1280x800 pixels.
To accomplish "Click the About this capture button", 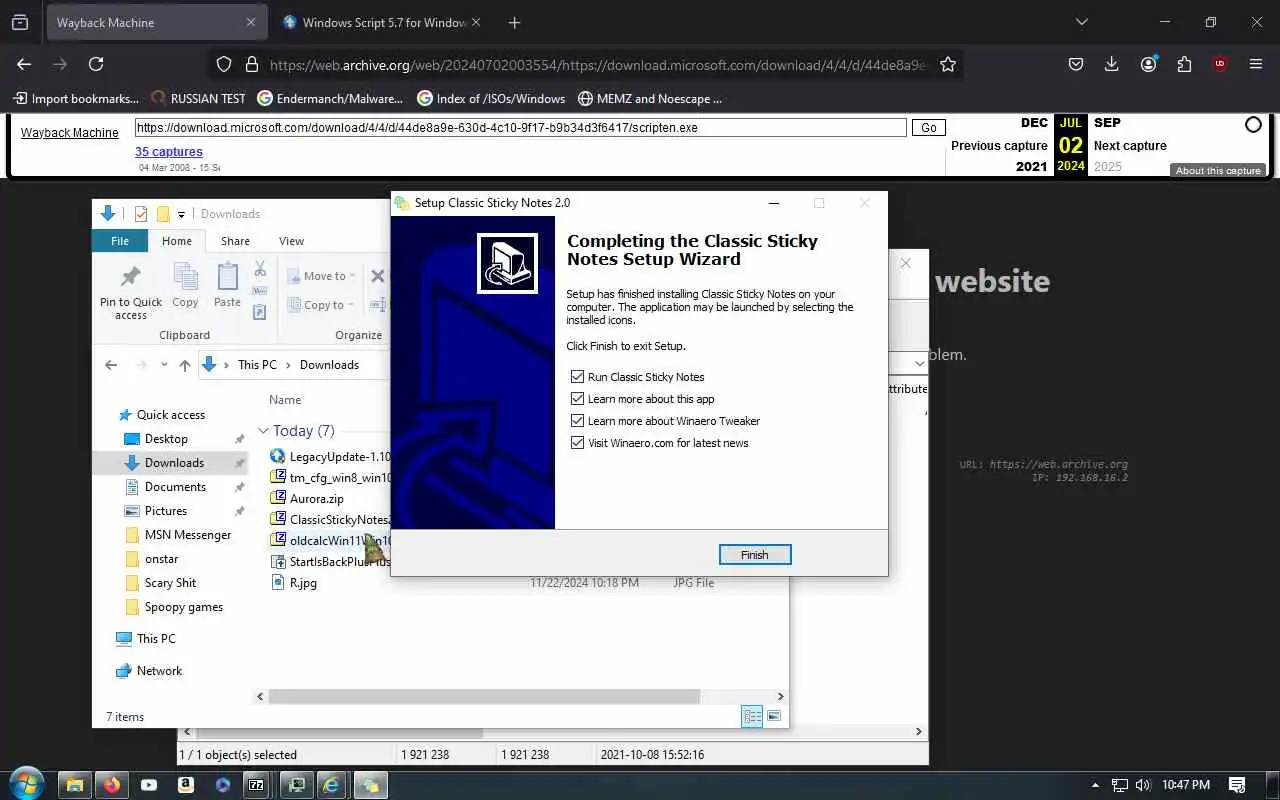I will pyautogui.click(x=1218, y=171).
